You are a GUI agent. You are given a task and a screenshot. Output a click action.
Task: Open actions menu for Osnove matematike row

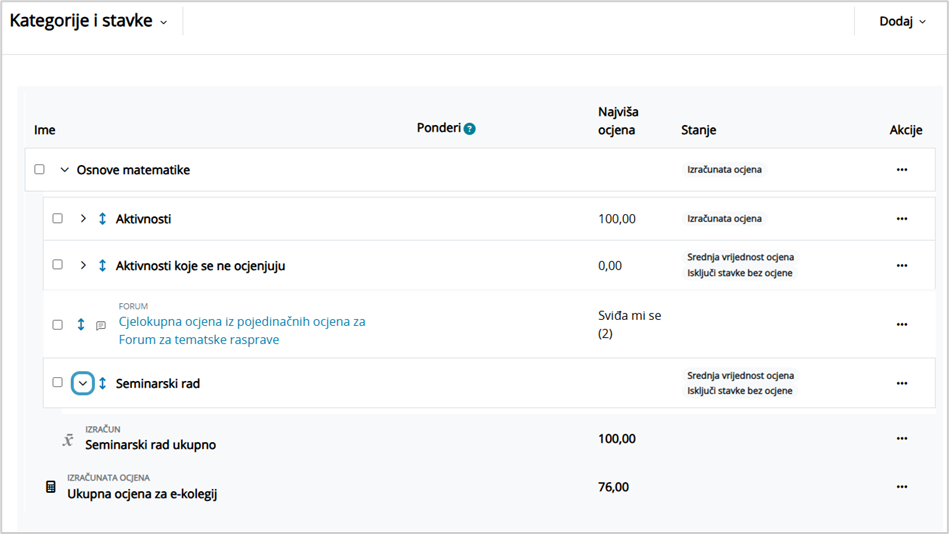(901, 170)
